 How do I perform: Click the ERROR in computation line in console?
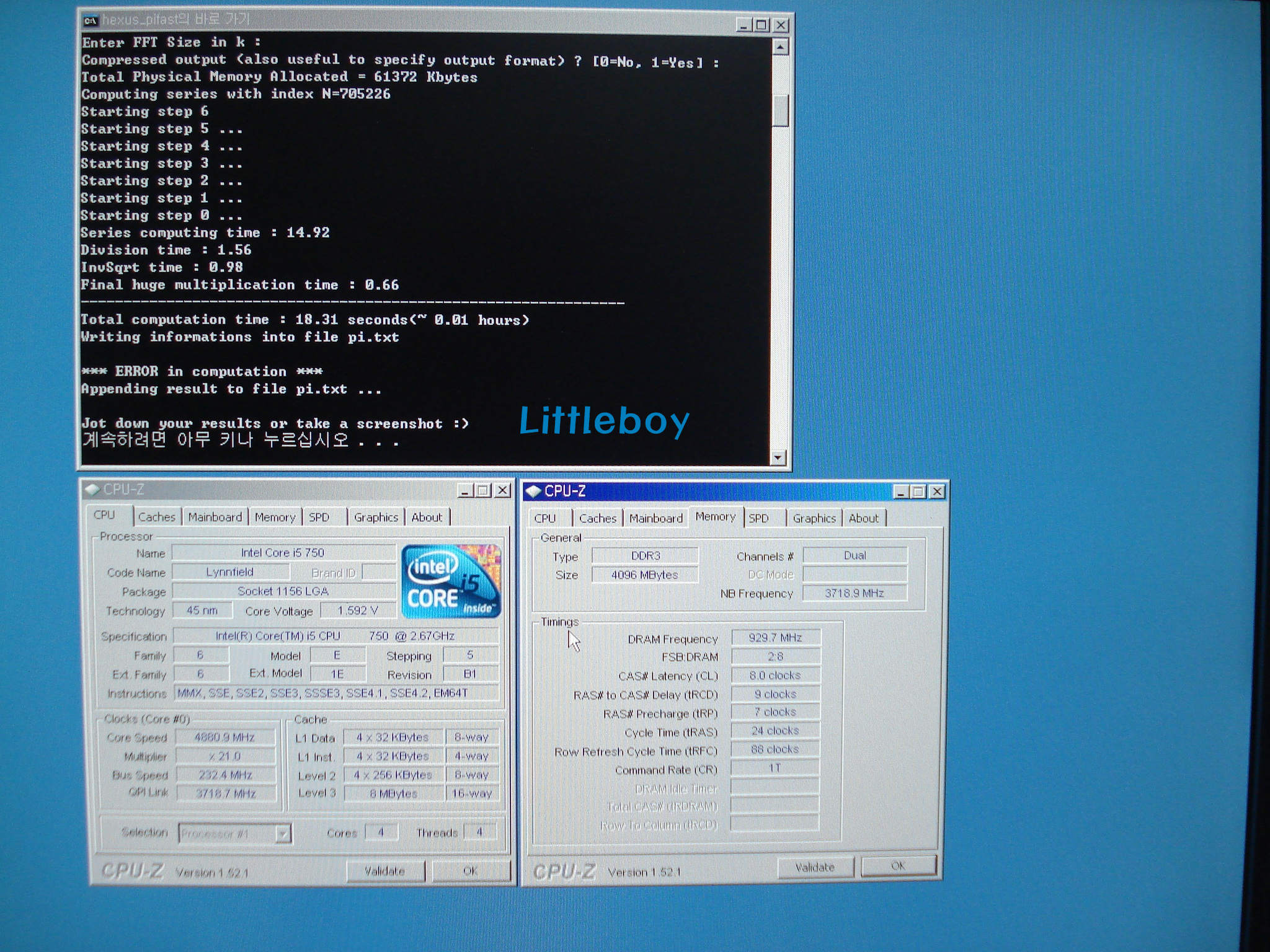[202, 371]
